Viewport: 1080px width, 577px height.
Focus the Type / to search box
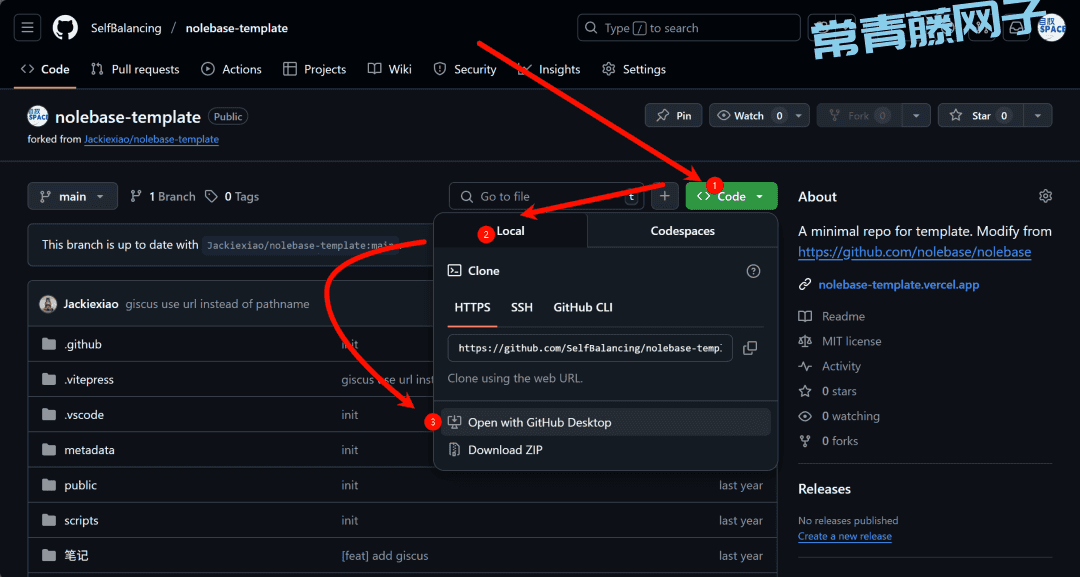[x=689, y=28]
